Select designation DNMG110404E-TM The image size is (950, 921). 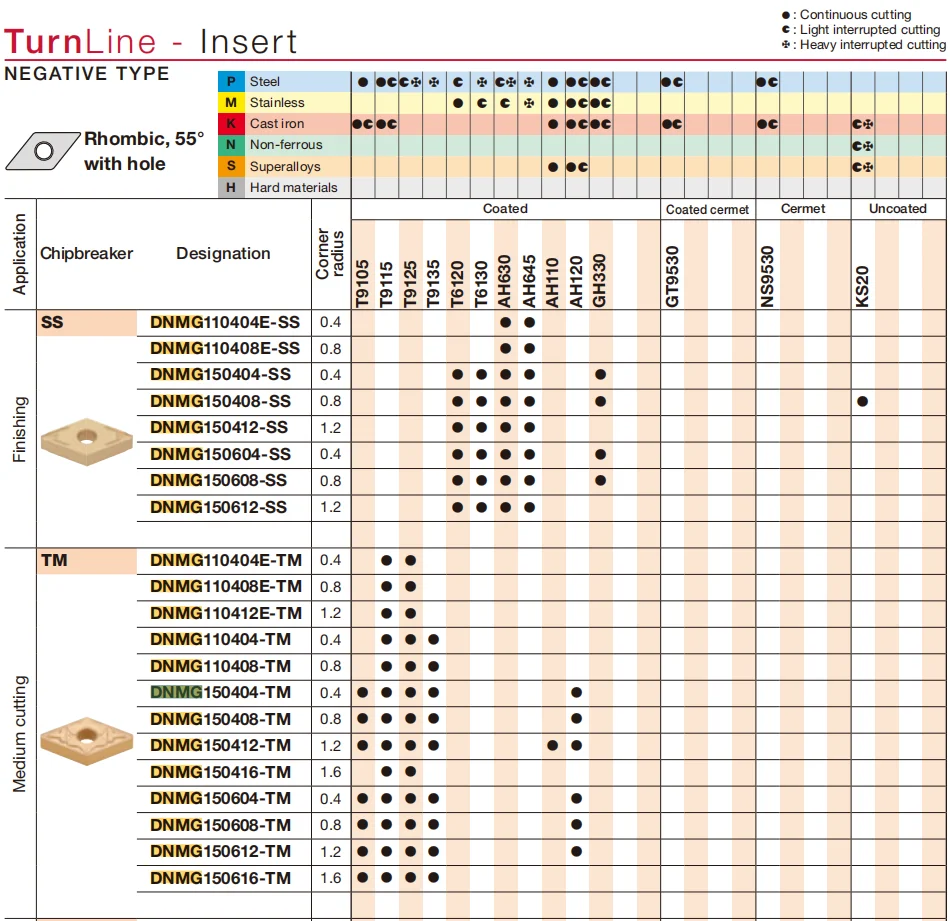[226, 560]
